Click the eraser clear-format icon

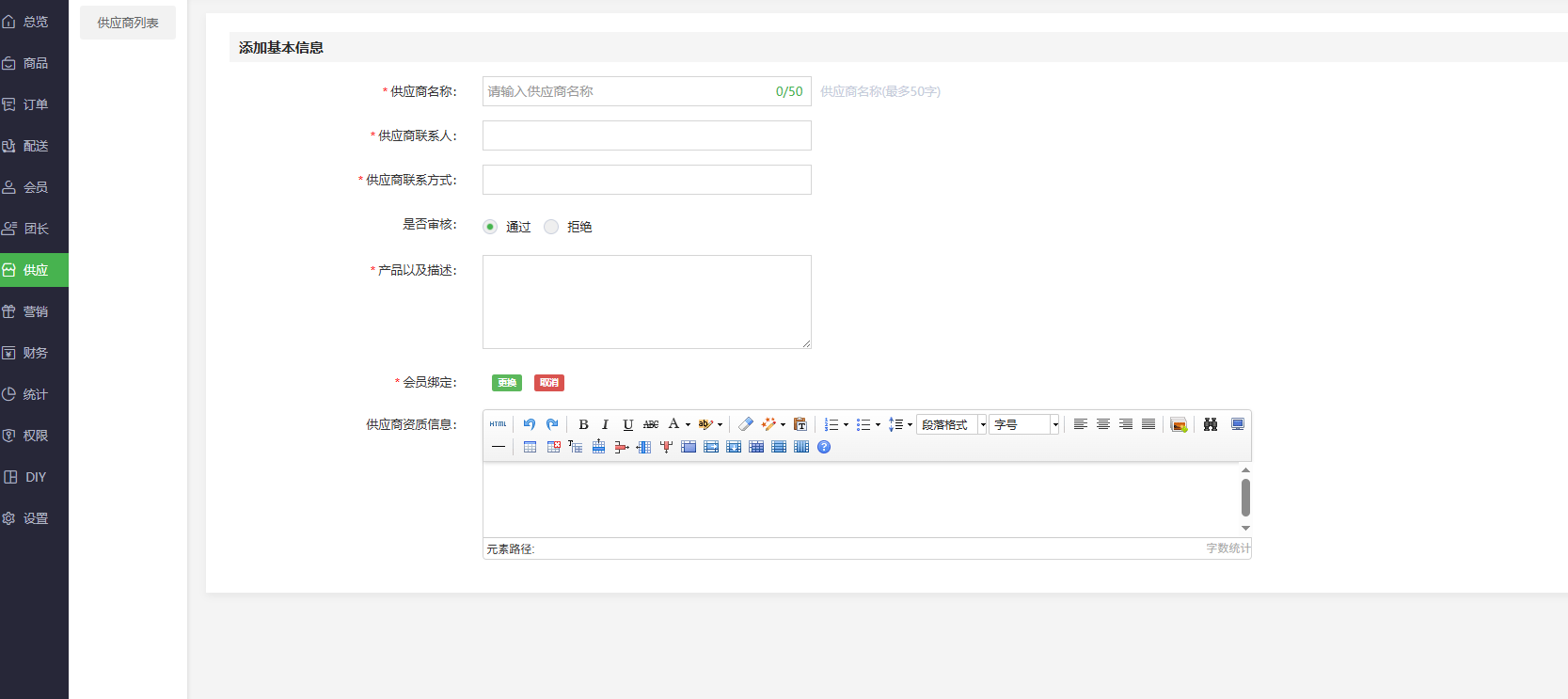(746, 424)
